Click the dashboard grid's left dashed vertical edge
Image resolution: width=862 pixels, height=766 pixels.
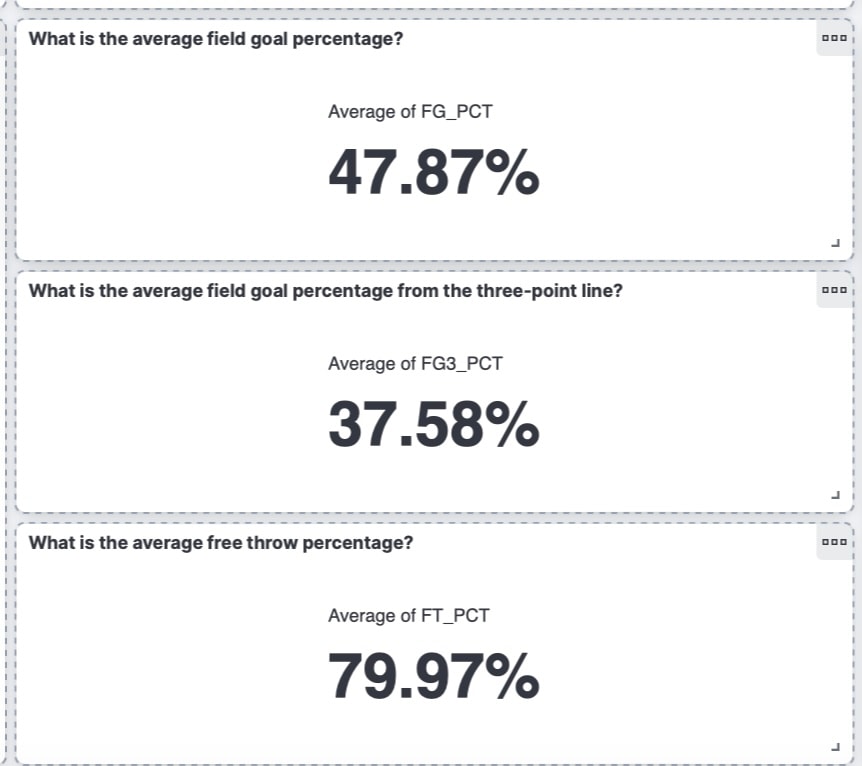(6, 385)
